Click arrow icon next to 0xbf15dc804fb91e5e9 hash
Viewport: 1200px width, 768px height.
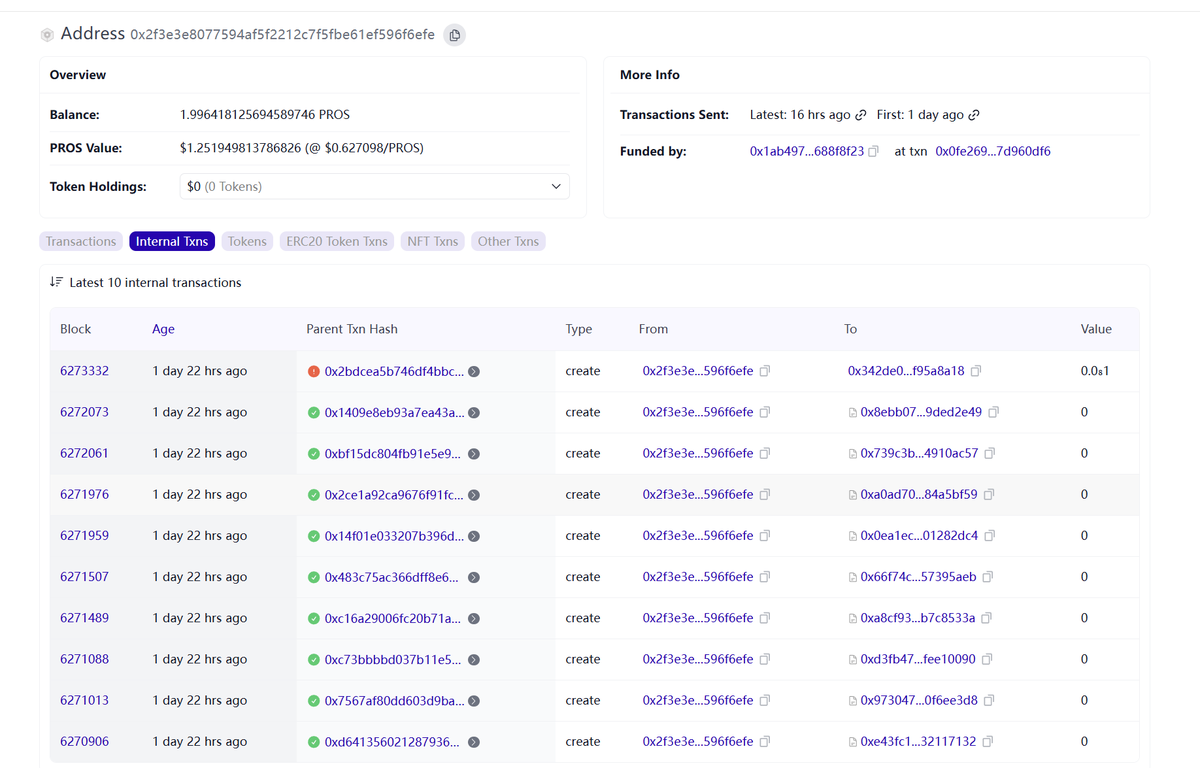[474, 453]
